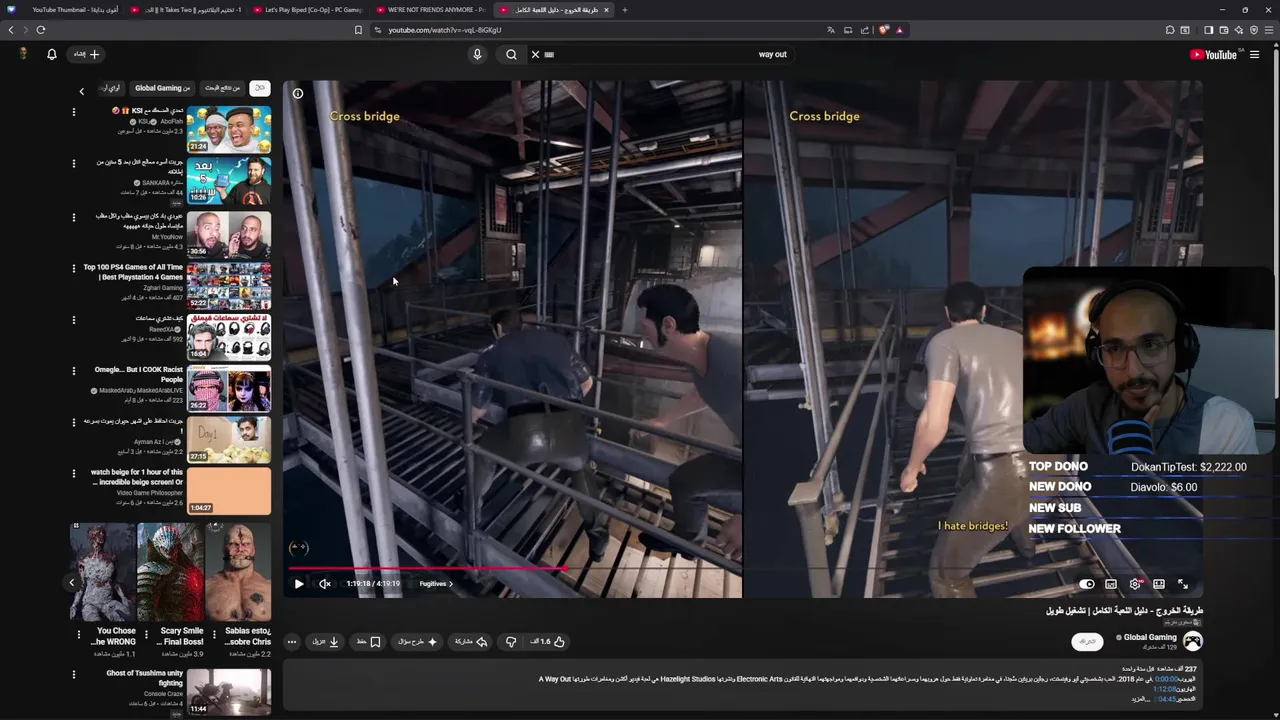This screenshot has height=720, width=1280.
Task: Click the Ask button with sparkle icon
Action: (418, 642)
